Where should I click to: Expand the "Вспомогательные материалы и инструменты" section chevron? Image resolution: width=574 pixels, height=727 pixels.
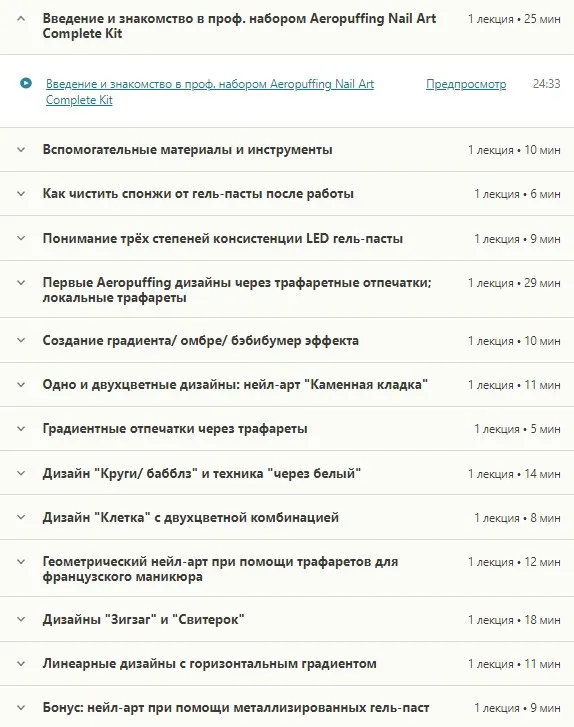tap(21, 150)
